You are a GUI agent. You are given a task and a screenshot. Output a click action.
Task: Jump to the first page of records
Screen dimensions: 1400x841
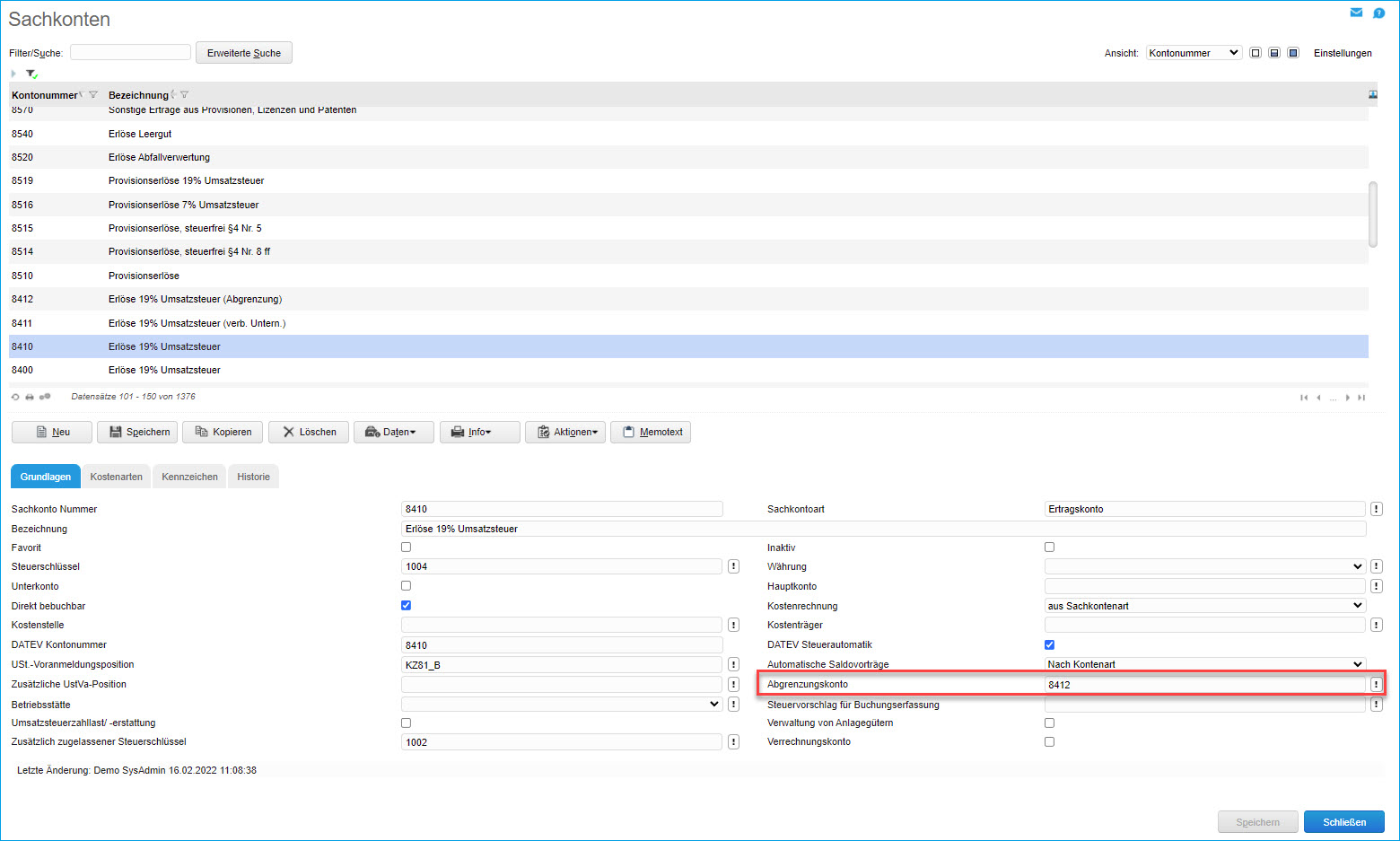point(1304,398)
